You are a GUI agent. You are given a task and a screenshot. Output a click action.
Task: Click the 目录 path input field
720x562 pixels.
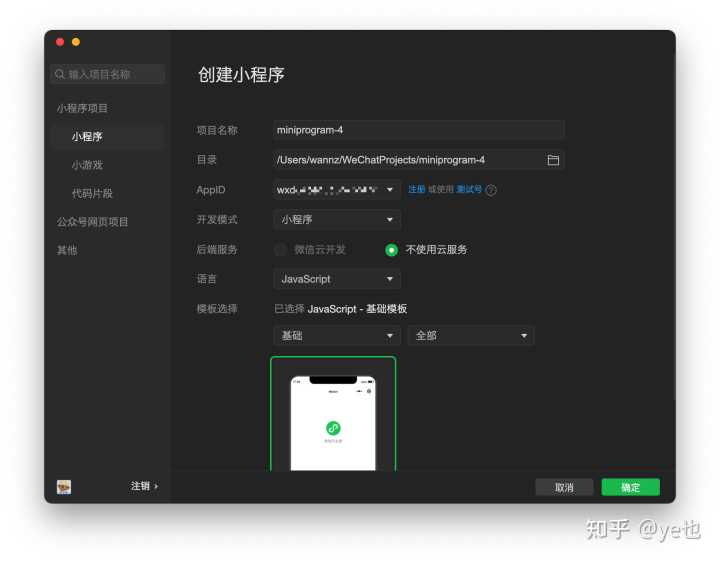[x=419, y=160]
